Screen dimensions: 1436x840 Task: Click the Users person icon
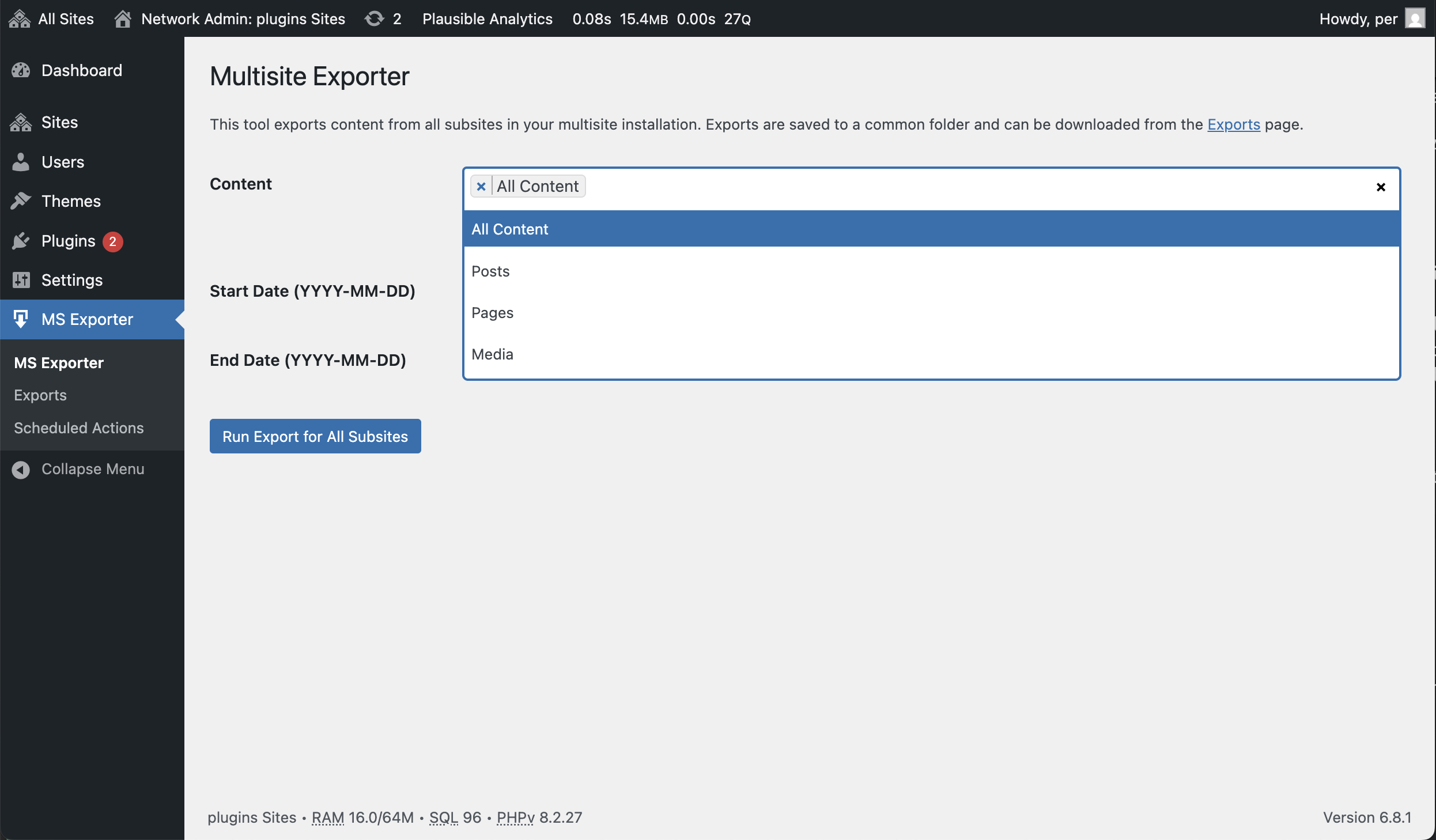tap(21, 162)
